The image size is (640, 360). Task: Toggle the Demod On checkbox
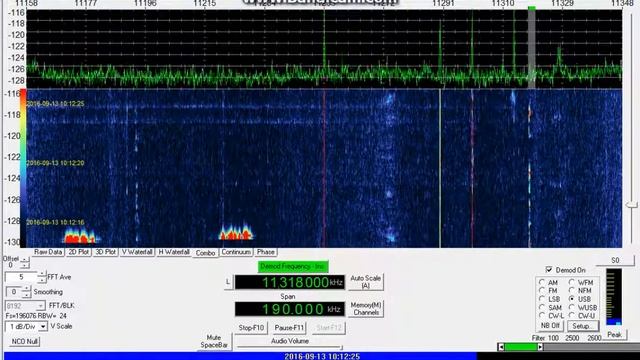(549, 270)
